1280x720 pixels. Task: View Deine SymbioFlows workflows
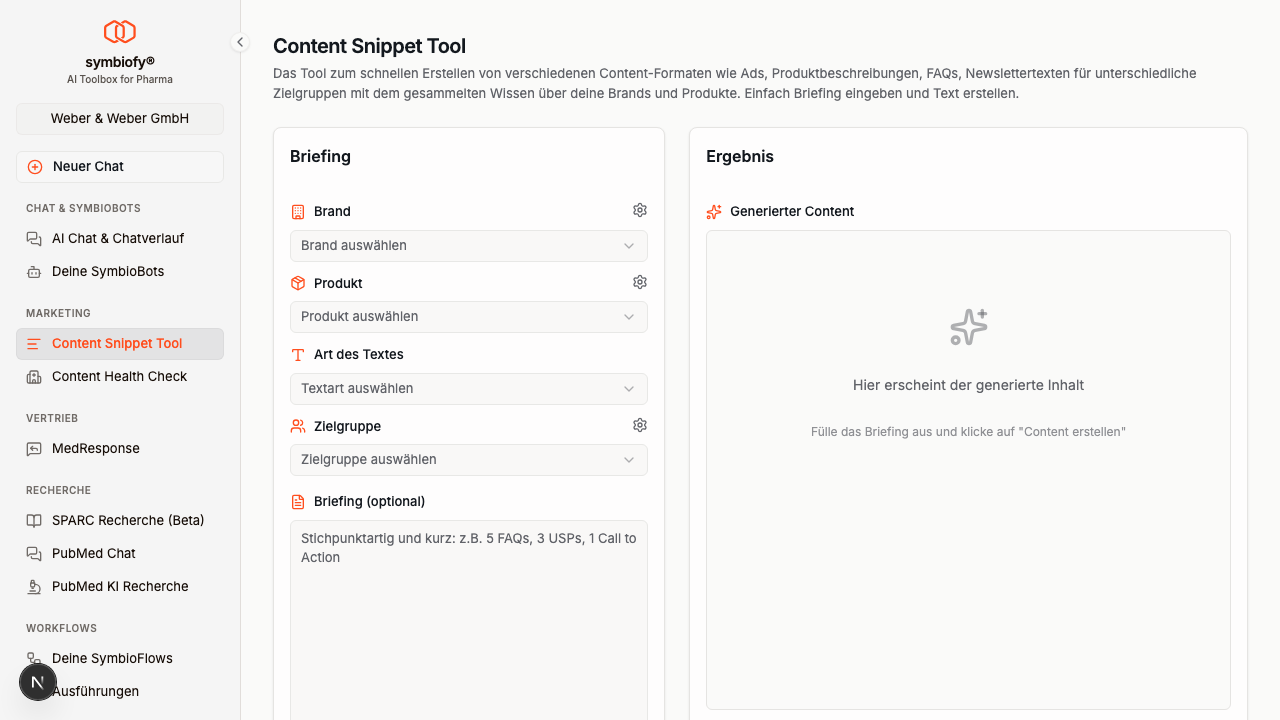coord(111,658)
